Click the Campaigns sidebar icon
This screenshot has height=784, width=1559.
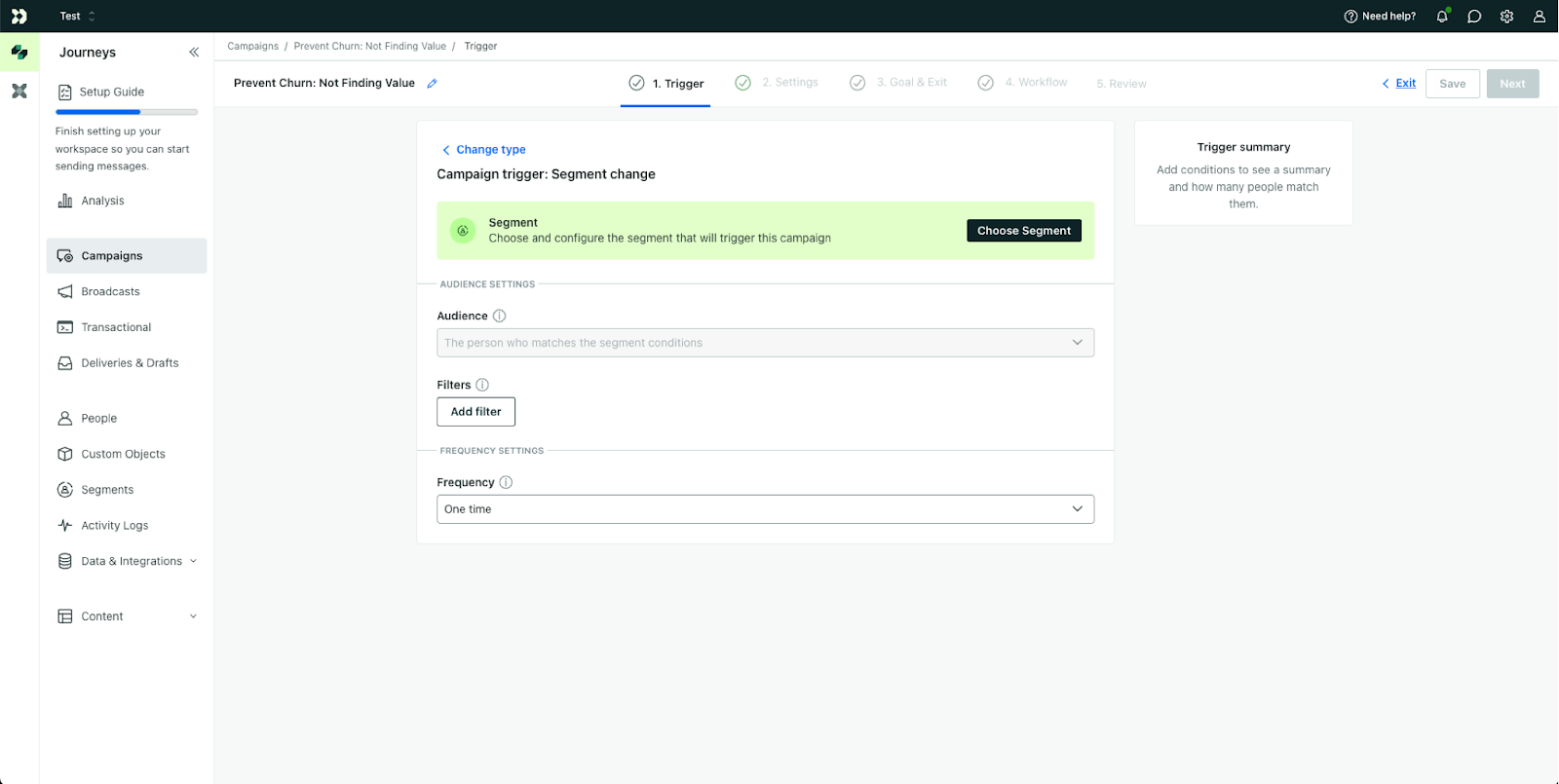[65, 256]
